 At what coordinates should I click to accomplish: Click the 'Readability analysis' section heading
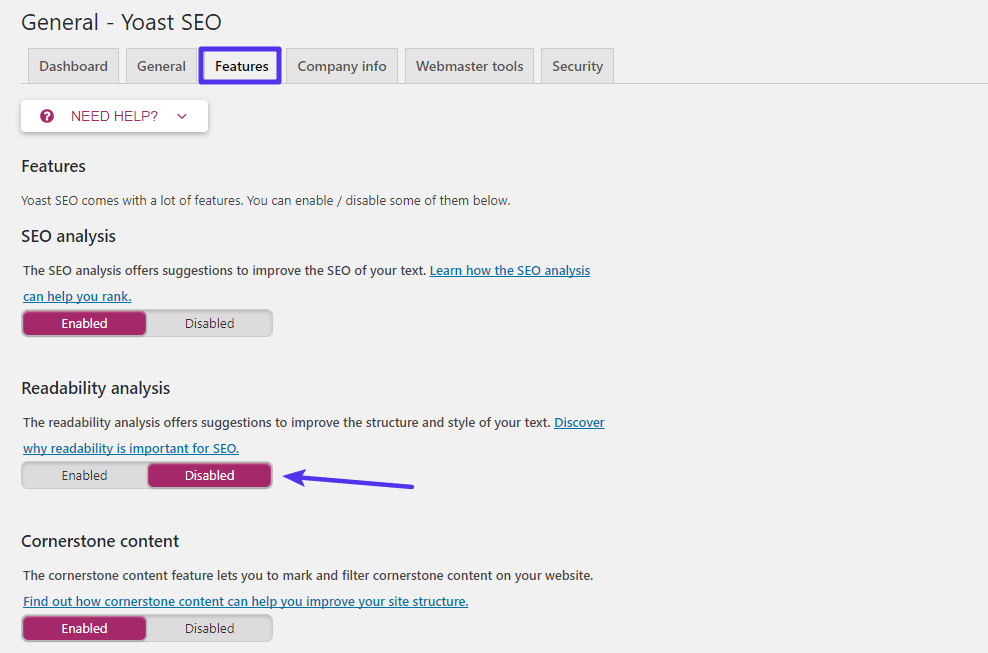click(x=95, y=388)
